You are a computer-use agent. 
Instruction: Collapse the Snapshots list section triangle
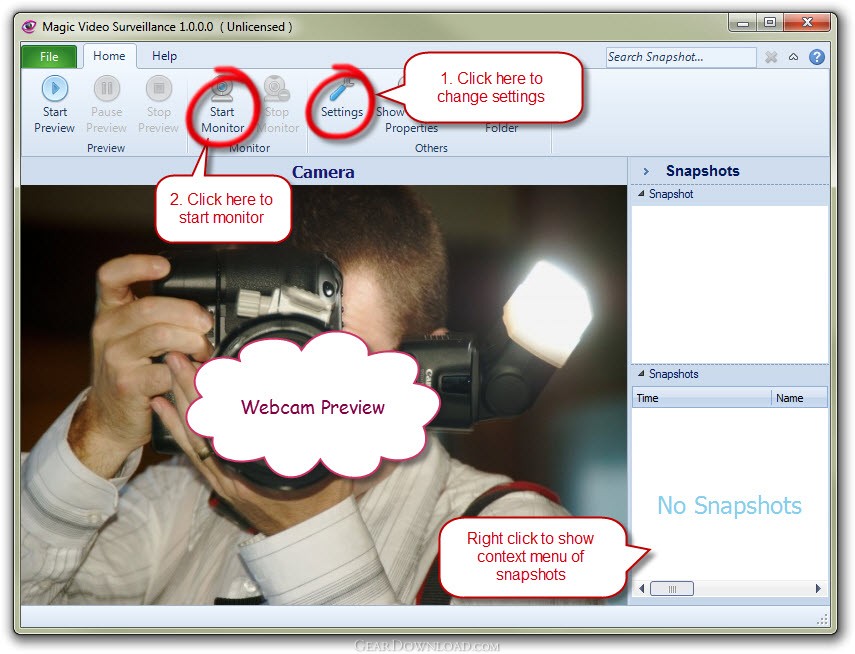pos(641,374)
